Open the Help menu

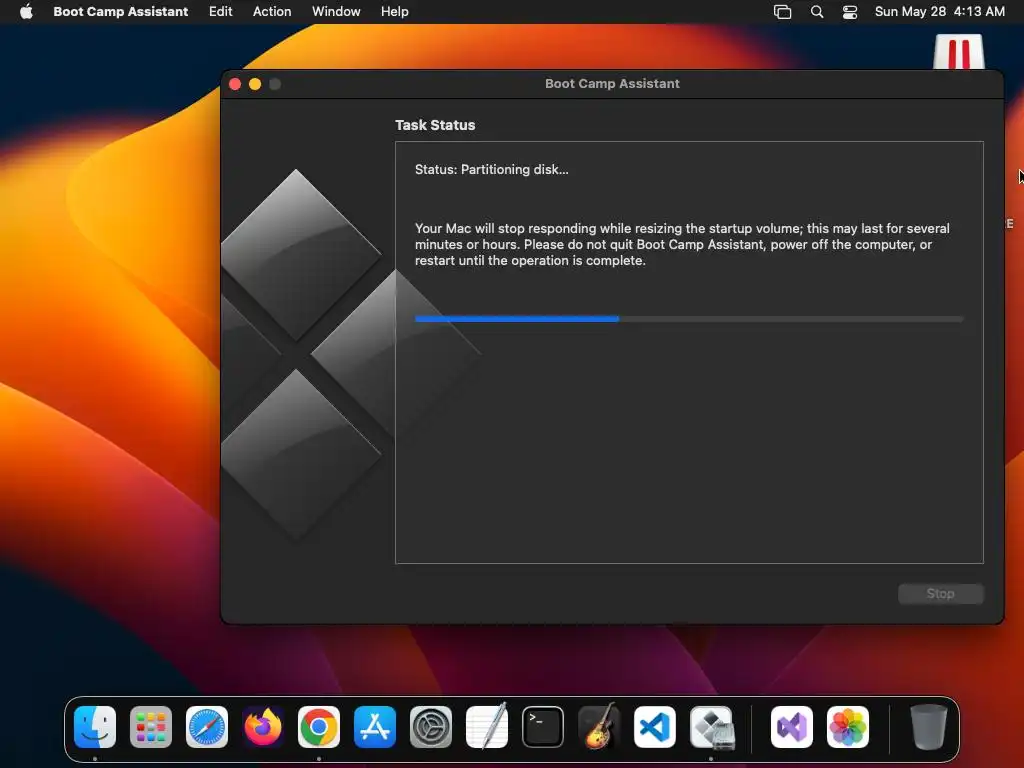[394, 11]
